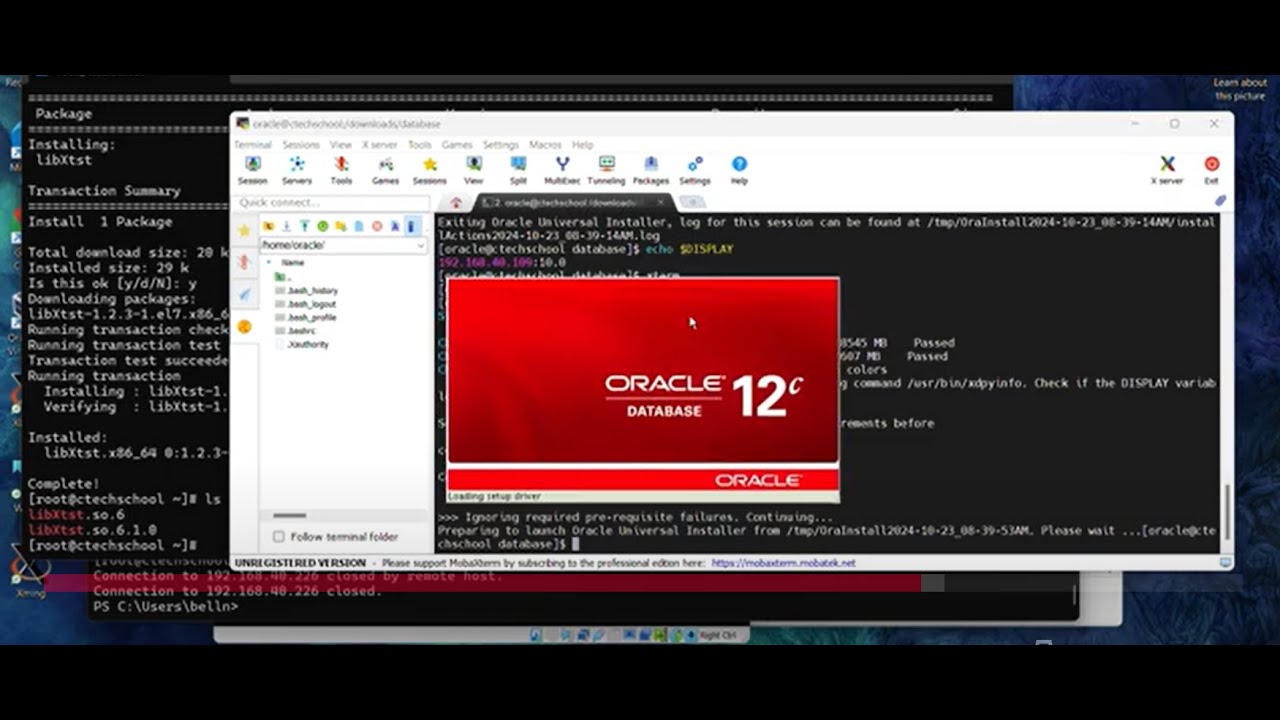
Task: Click the red Exit toolbar icon
Action: pyautogui.click(x=1211, y=170)
